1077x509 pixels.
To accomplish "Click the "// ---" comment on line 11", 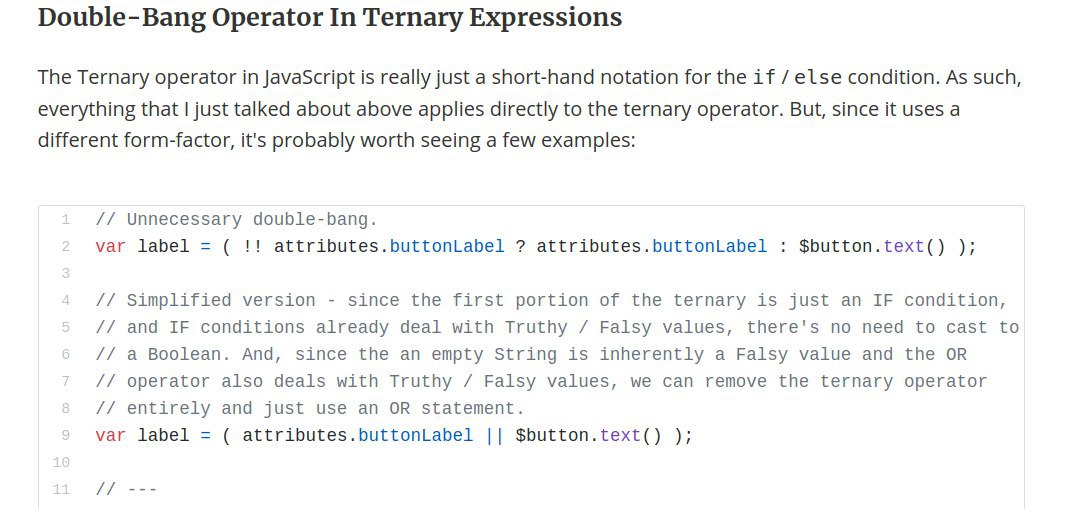I will (x=127, y=489).
